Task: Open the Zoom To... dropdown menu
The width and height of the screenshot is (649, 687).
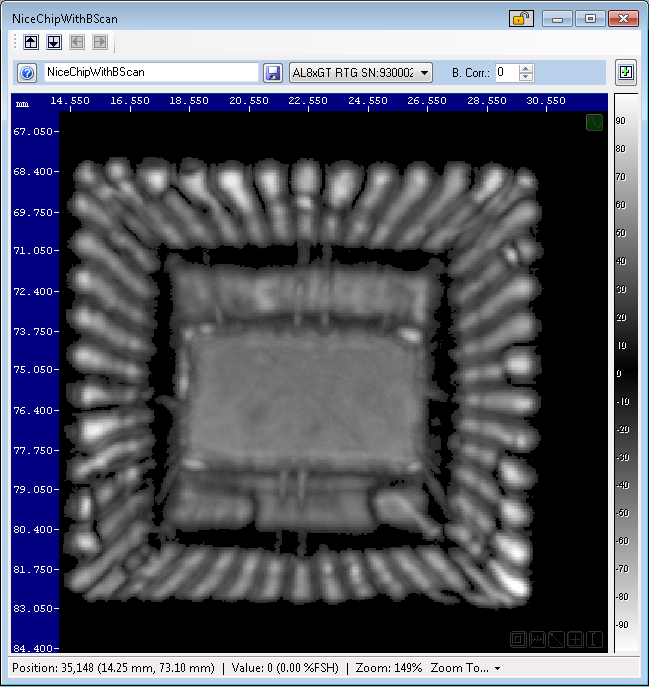Action: pyautogui.click(x=466, y=668)
